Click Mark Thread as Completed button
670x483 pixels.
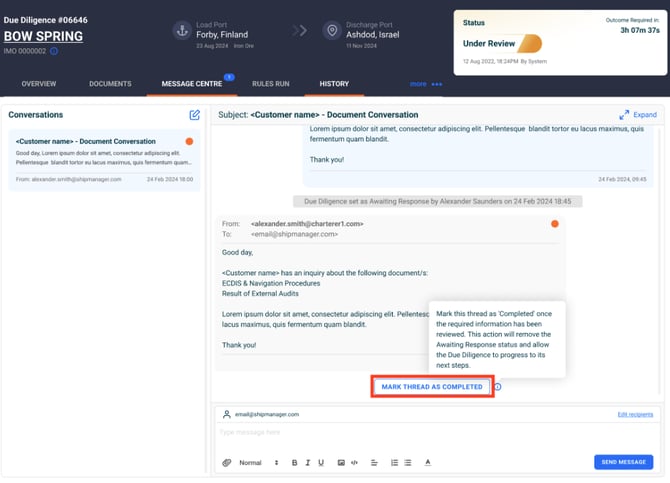[432, 387]
